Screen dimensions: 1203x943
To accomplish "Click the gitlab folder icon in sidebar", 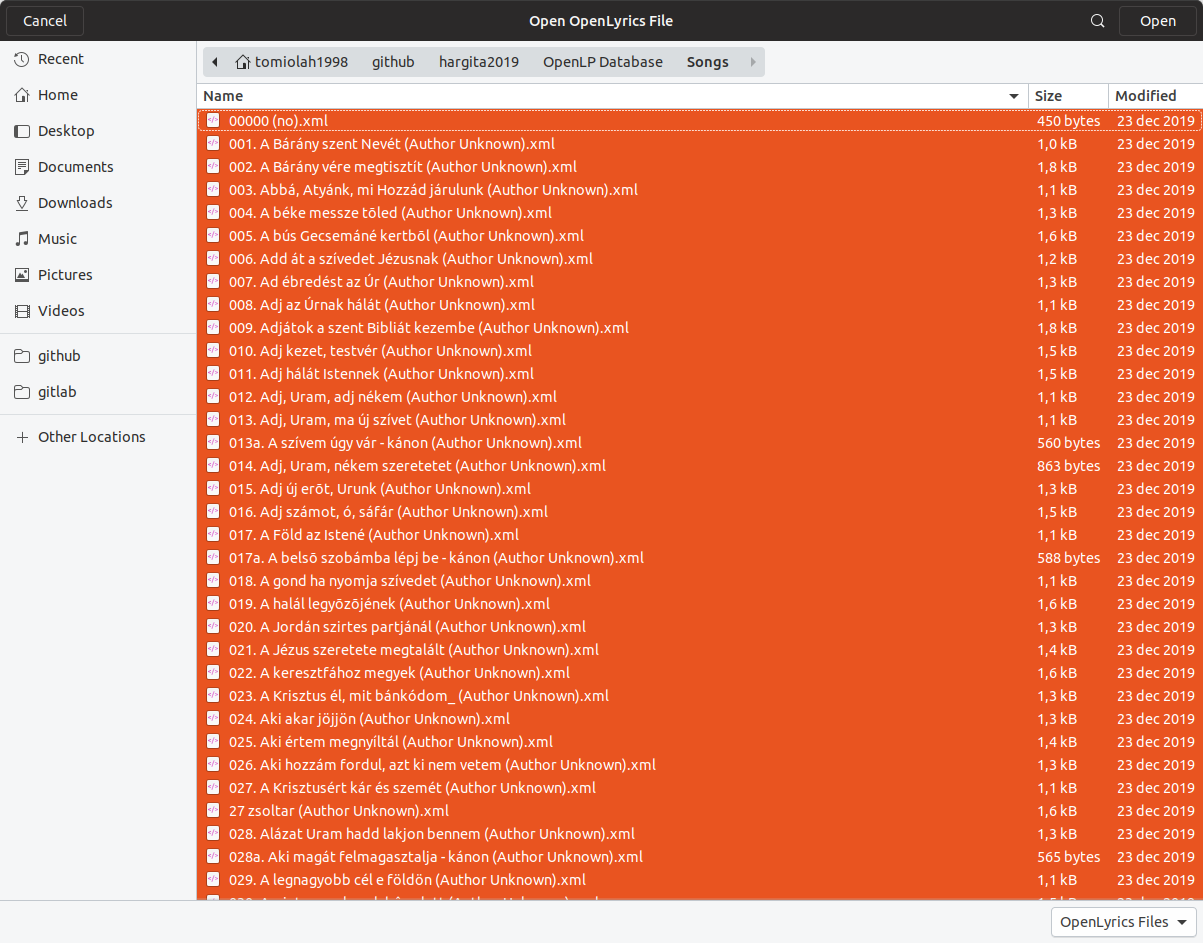I will (22, 392).
